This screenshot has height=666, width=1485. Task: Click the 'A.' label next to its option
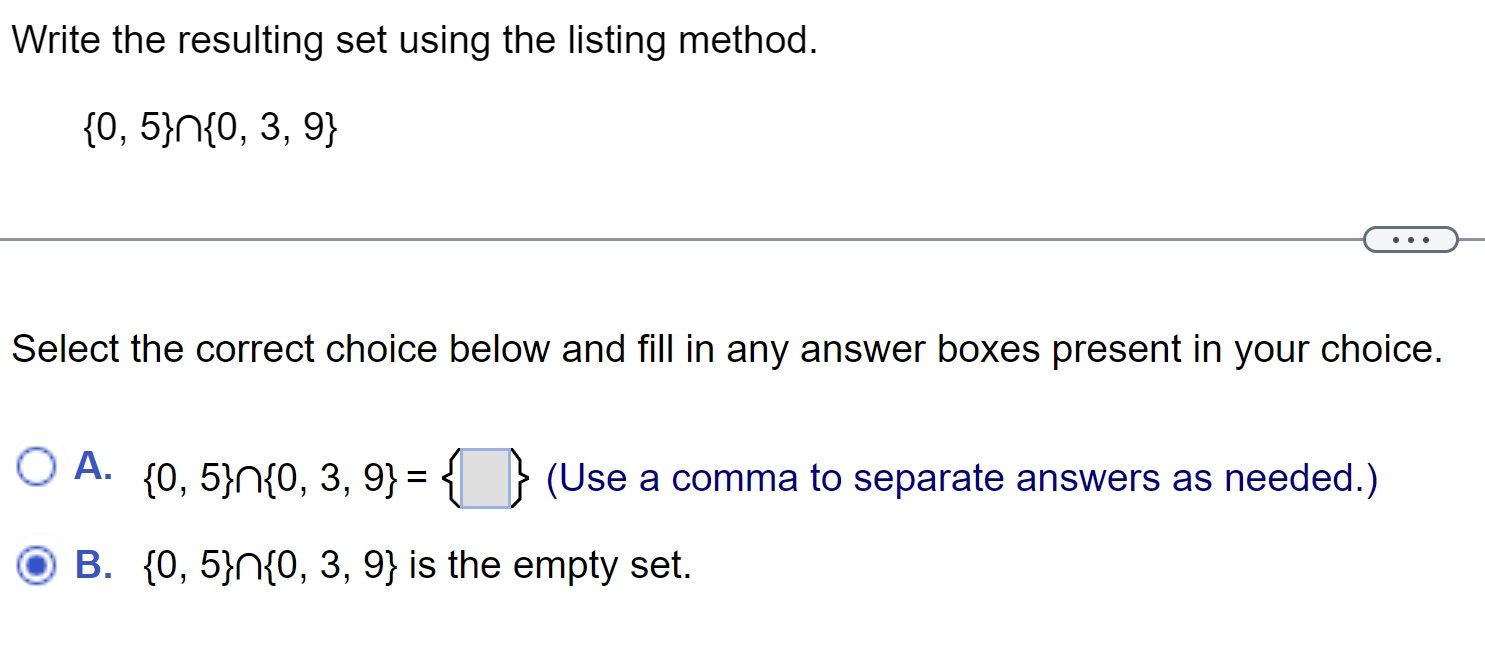pos(92,466)
